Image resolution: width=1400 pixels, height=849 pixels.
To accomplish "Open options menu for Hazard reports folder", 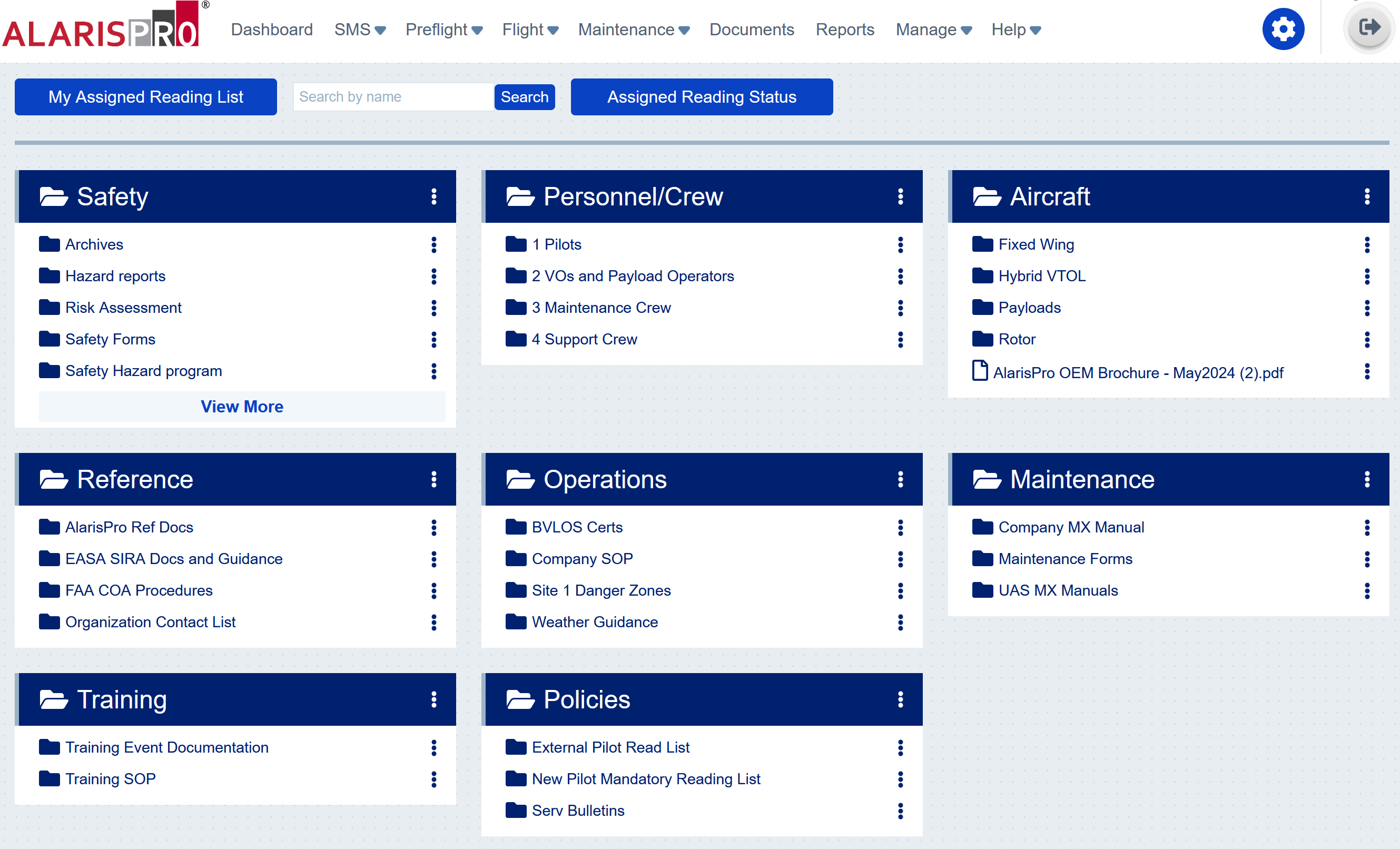I will pos(434,277).
